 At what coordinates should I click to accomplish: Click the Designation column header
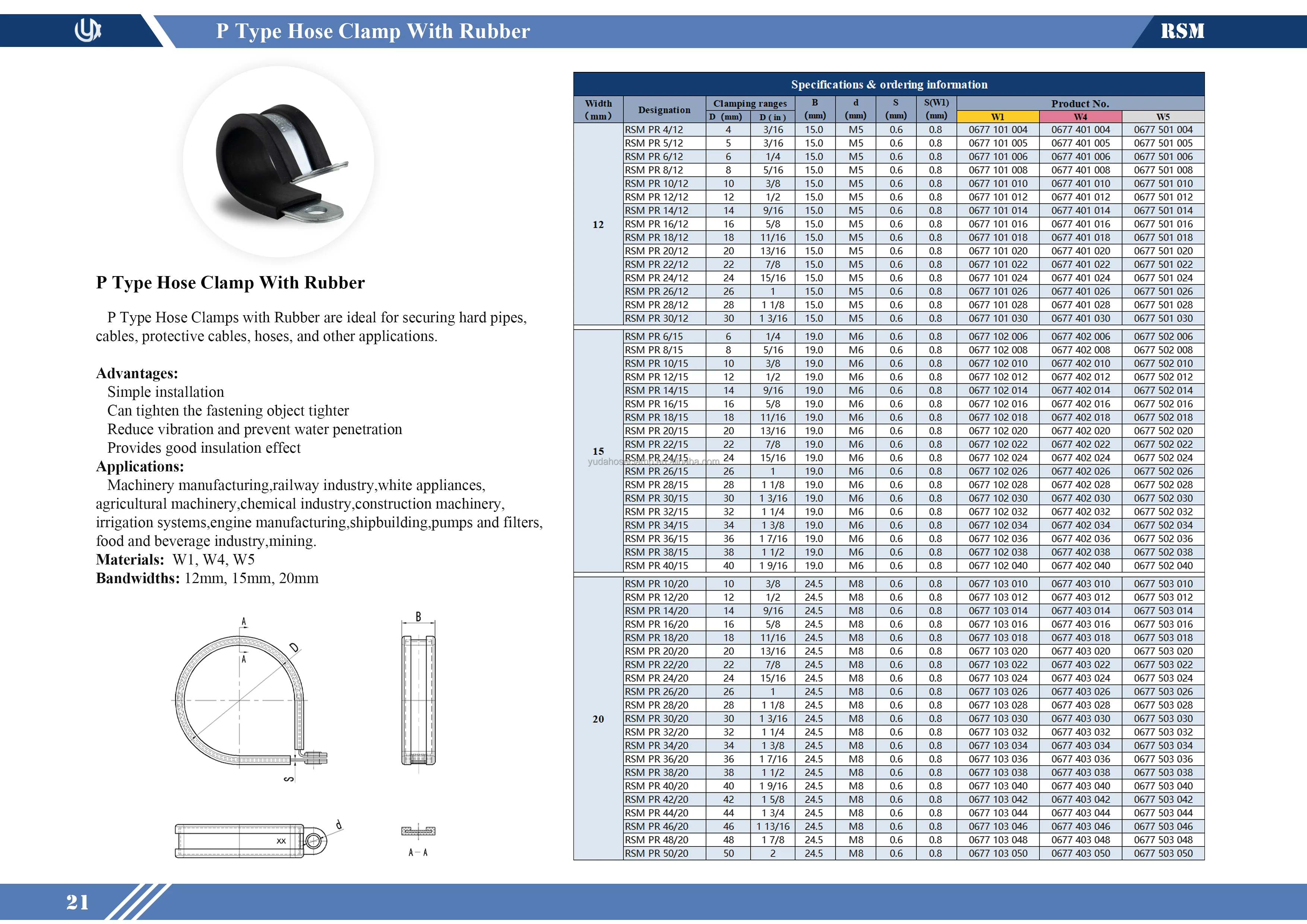click(664, 110)
